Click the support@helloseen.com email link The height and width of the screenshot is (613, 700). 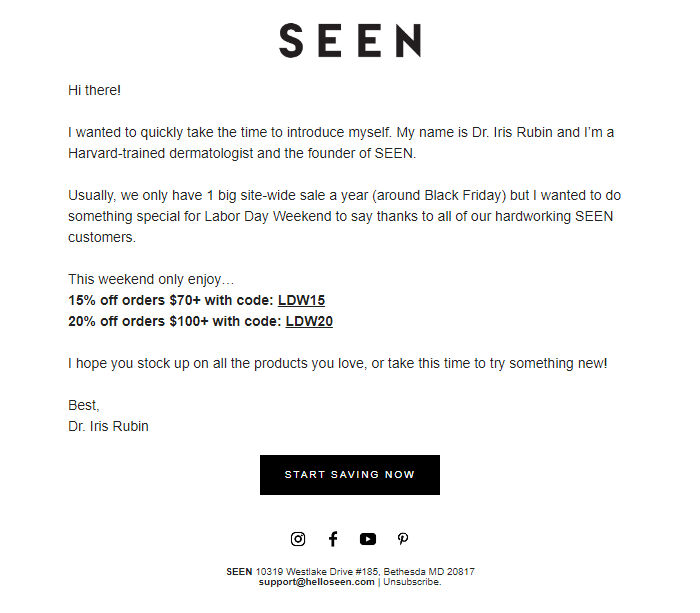[316, 582]
